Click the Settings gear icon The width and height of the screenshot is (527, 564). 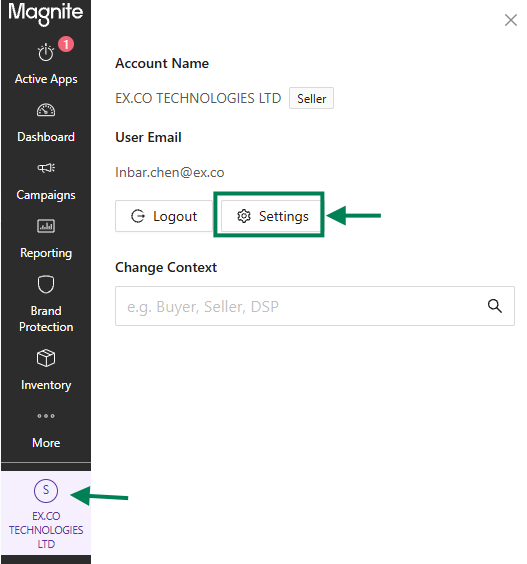coord(244,216)
